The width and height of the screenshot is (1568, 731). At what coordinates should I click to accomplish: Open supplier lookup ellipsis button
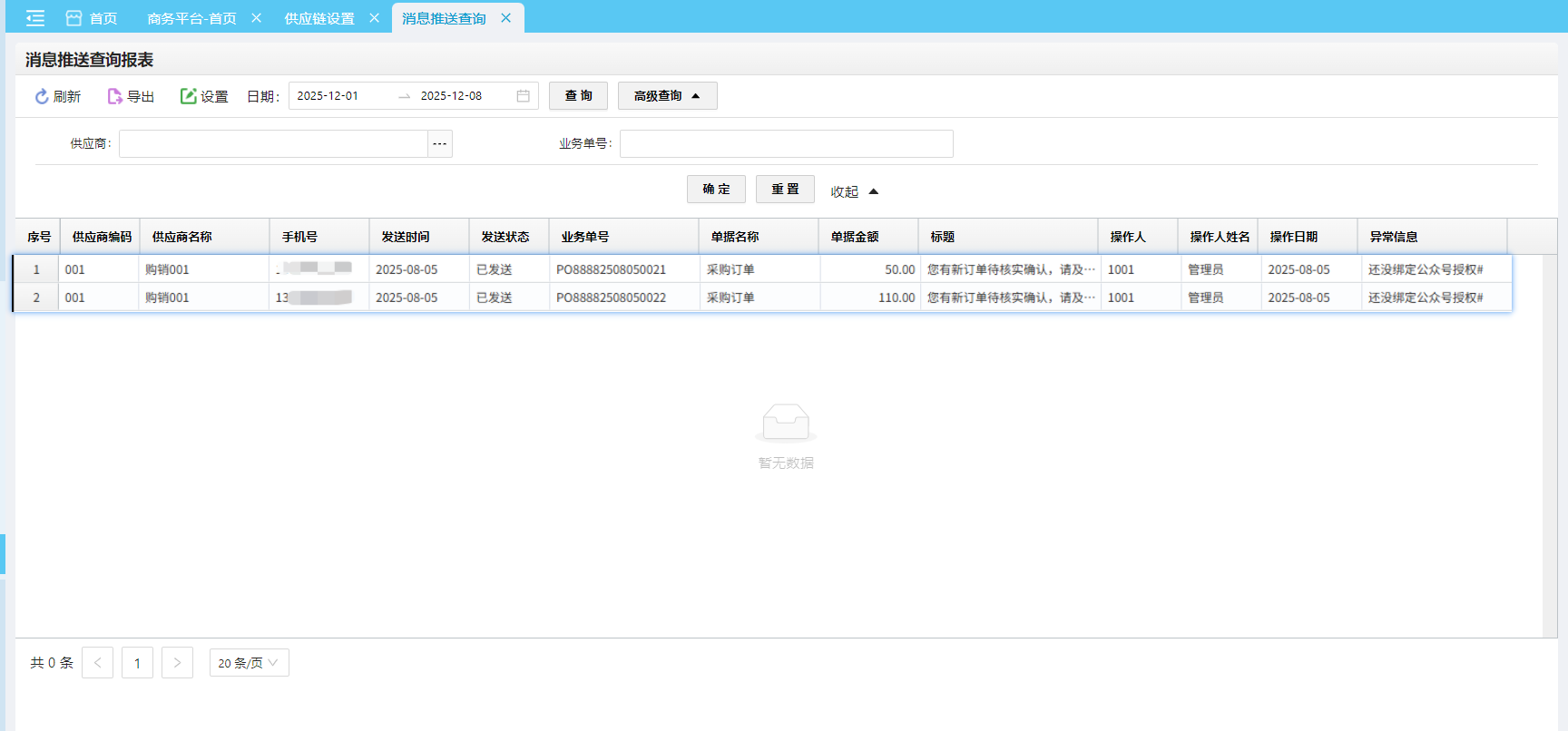pyautogui.click(x=440, y=144)
